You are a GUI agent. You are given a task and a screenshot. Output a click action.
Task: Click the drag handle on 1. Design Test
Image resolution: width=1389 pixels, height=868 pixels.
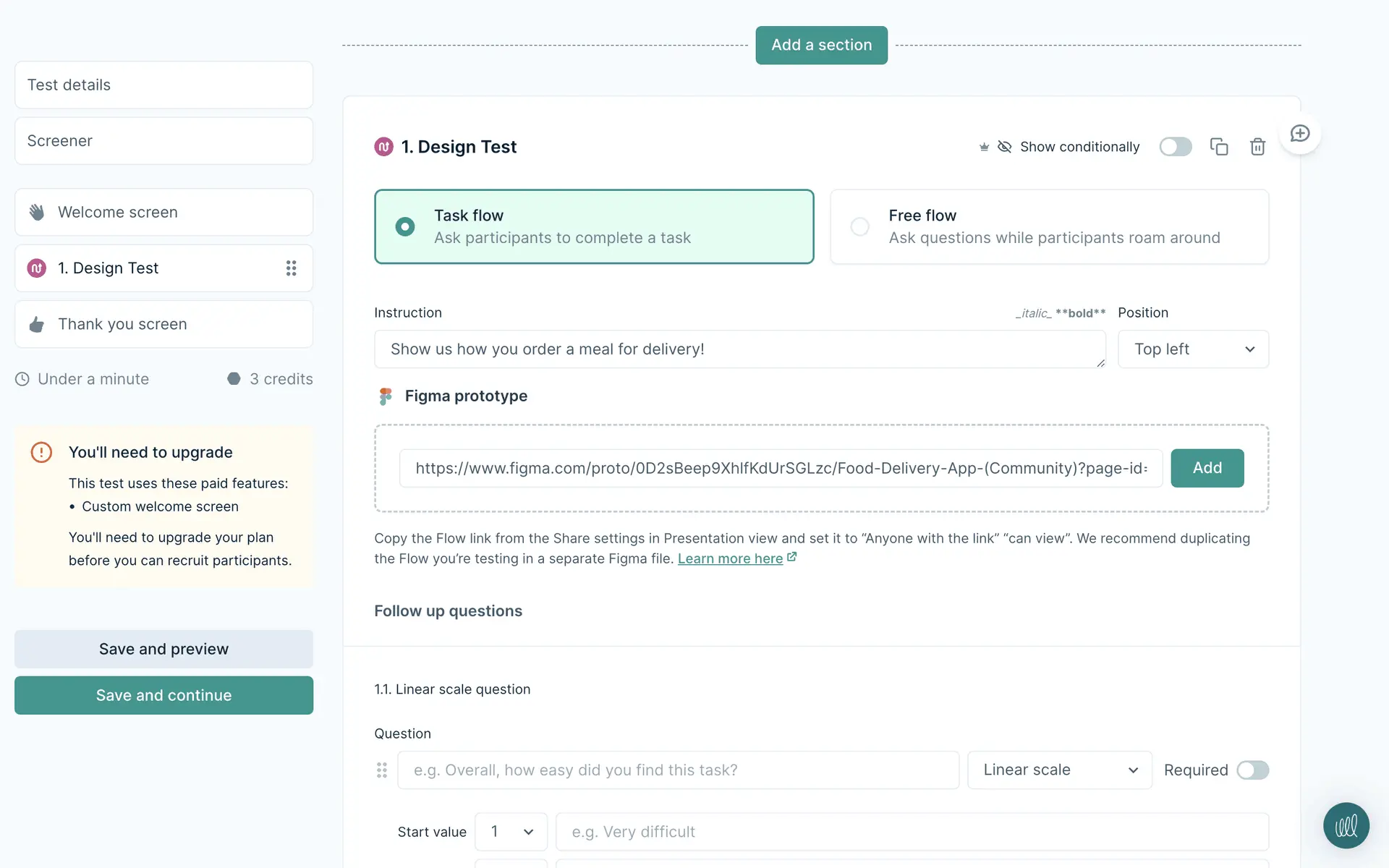tap(291, 268)
